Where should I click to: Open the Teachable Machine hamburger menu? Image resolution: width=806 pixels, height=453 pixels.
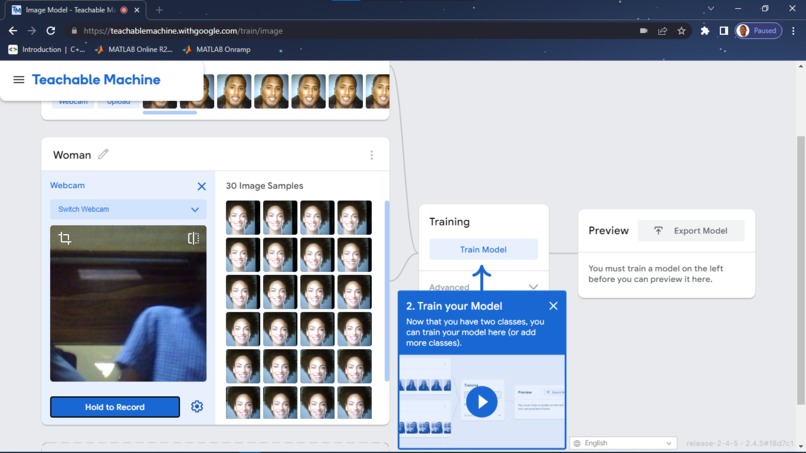19,80
